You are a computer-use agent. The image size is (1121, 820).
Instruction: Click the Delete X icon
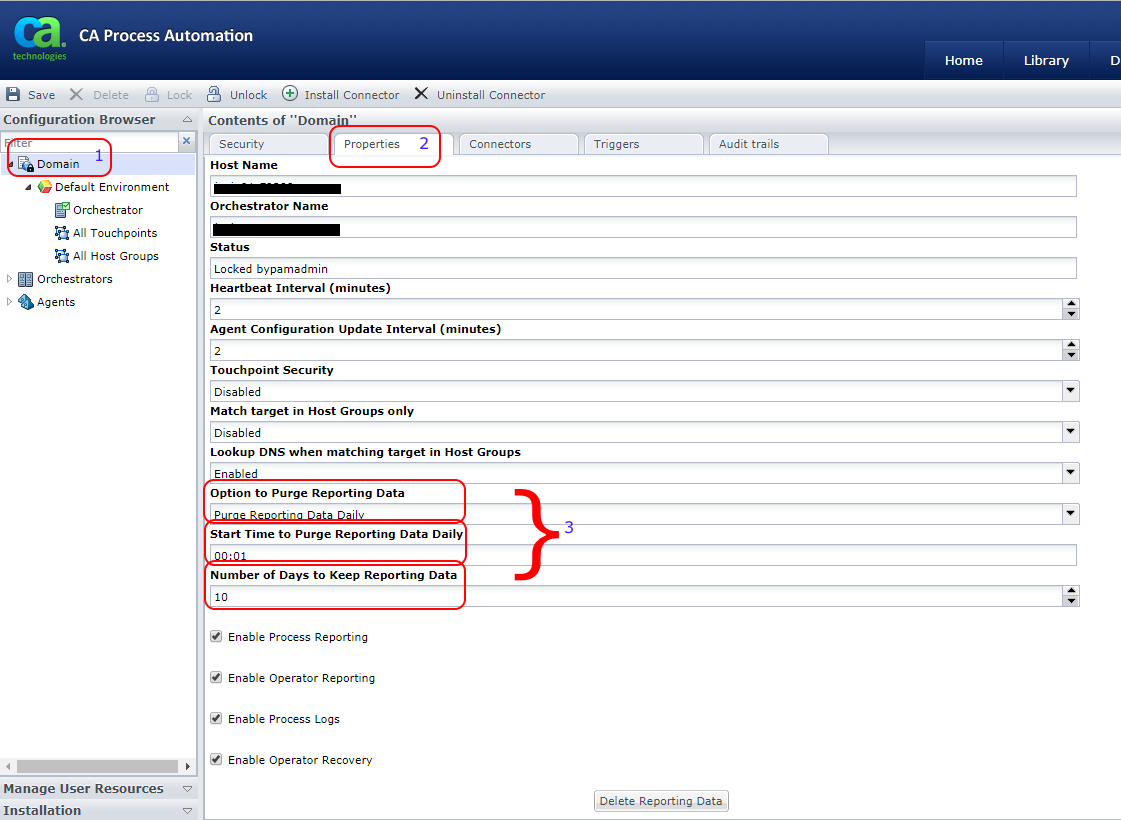(x=76, y=94)
